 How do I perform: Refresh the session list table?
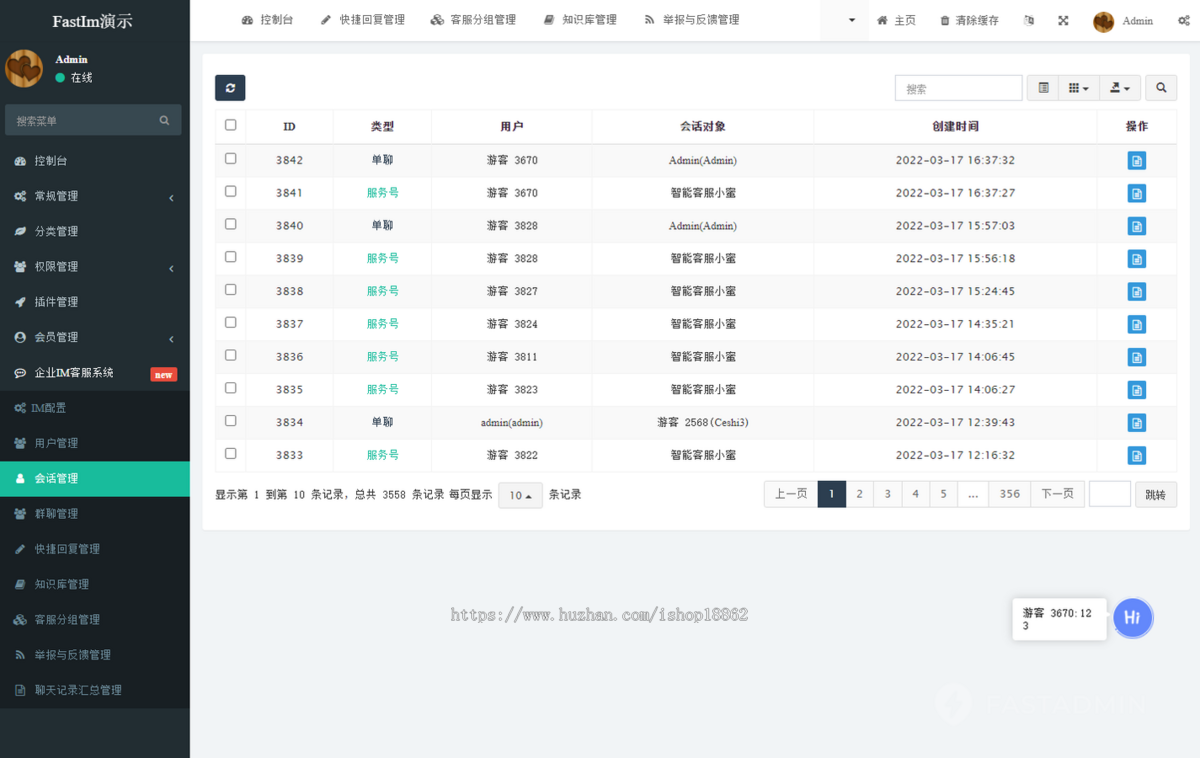pos(229,88)
